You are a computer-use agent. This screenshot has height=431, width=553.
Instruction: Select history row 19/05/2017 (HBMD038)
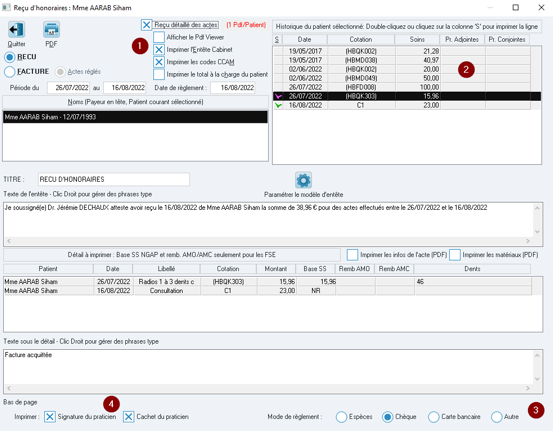tap(402, 60)
